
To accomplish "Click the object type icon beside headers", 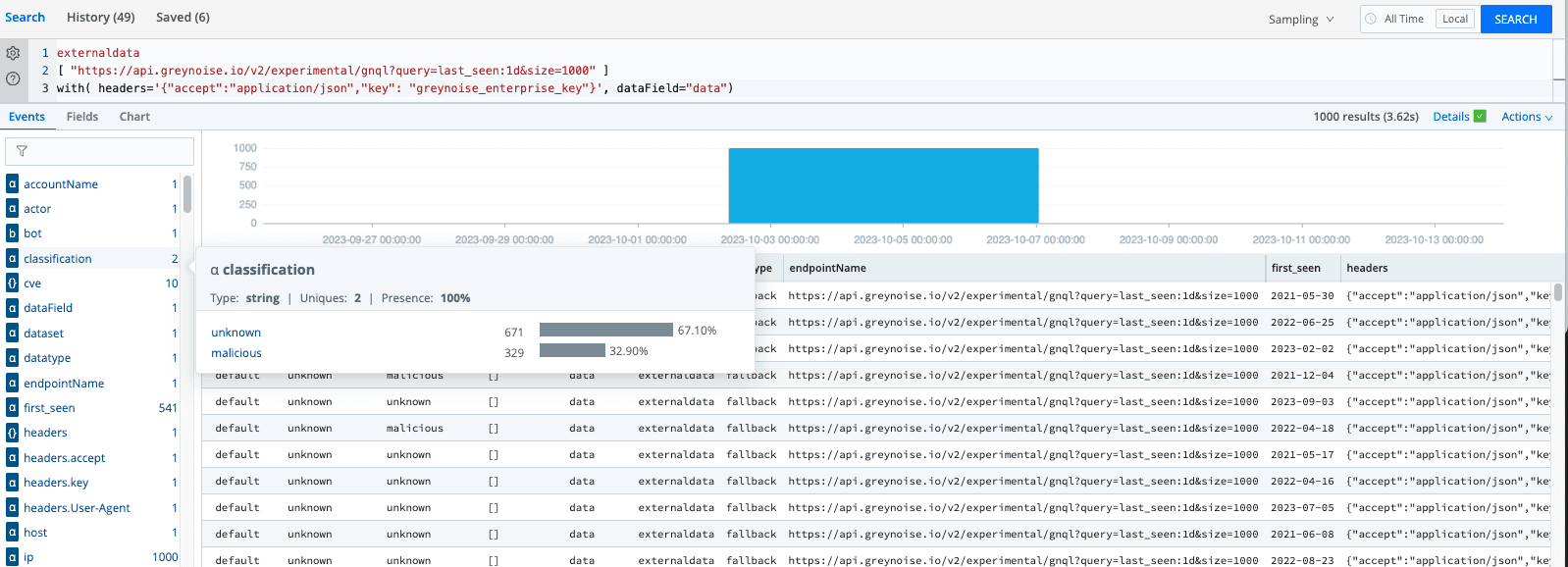I will (x=12, y=433).
